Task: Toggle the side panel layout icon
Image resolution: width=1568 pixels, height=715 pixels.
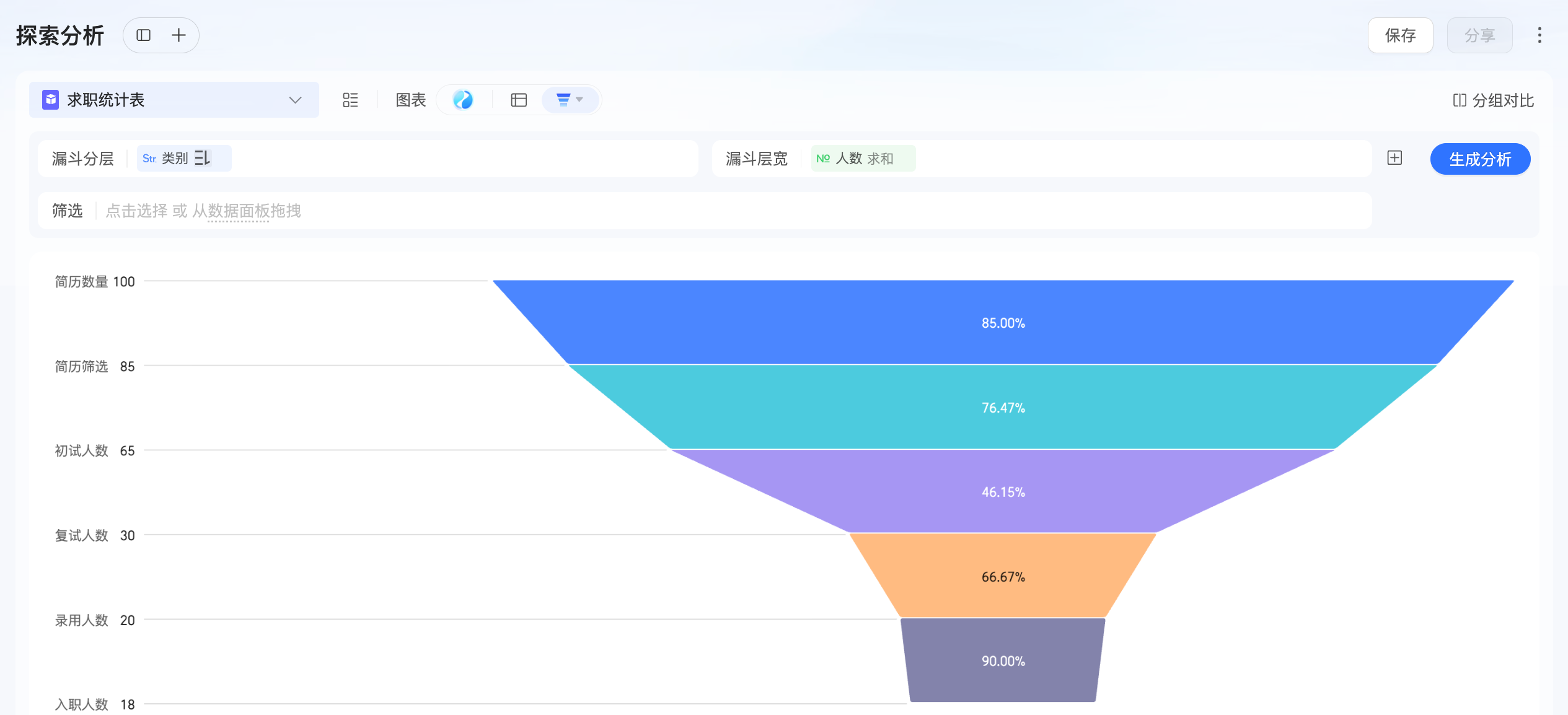Action: pyautogui.click(x=143, y=35)
